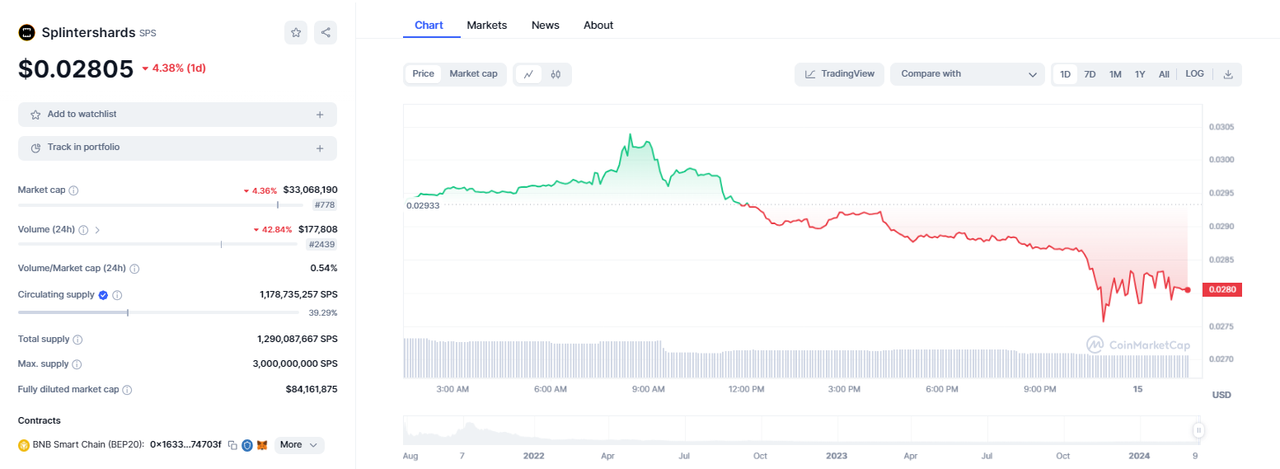Click the Track in portfolio button
The image size is (1280, 469).
click(x=177, y=148)
